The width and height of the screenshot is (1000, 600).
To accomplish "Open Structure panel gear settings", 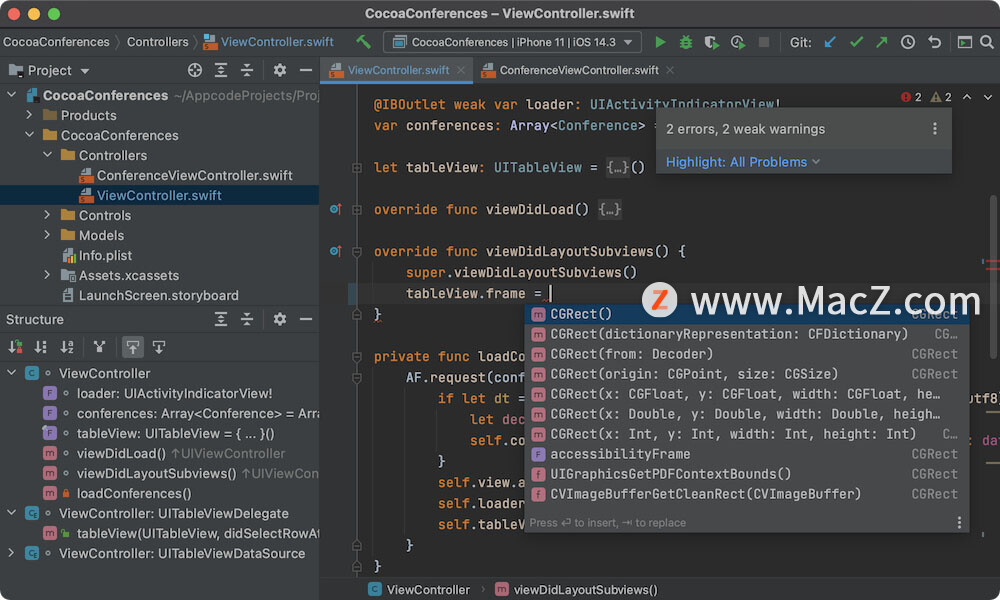I will point(279,319).
